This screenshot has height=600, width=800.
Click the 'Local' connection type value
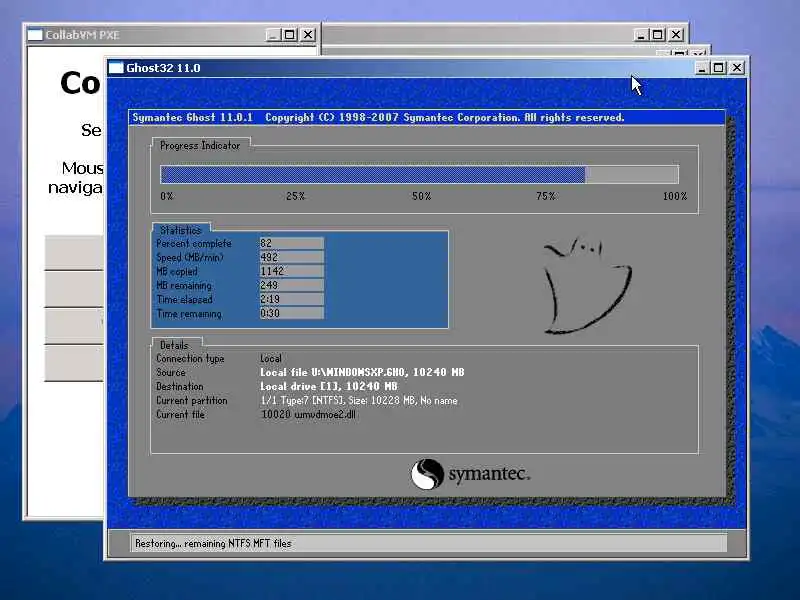pyautogui.click(x=271, y=358)
